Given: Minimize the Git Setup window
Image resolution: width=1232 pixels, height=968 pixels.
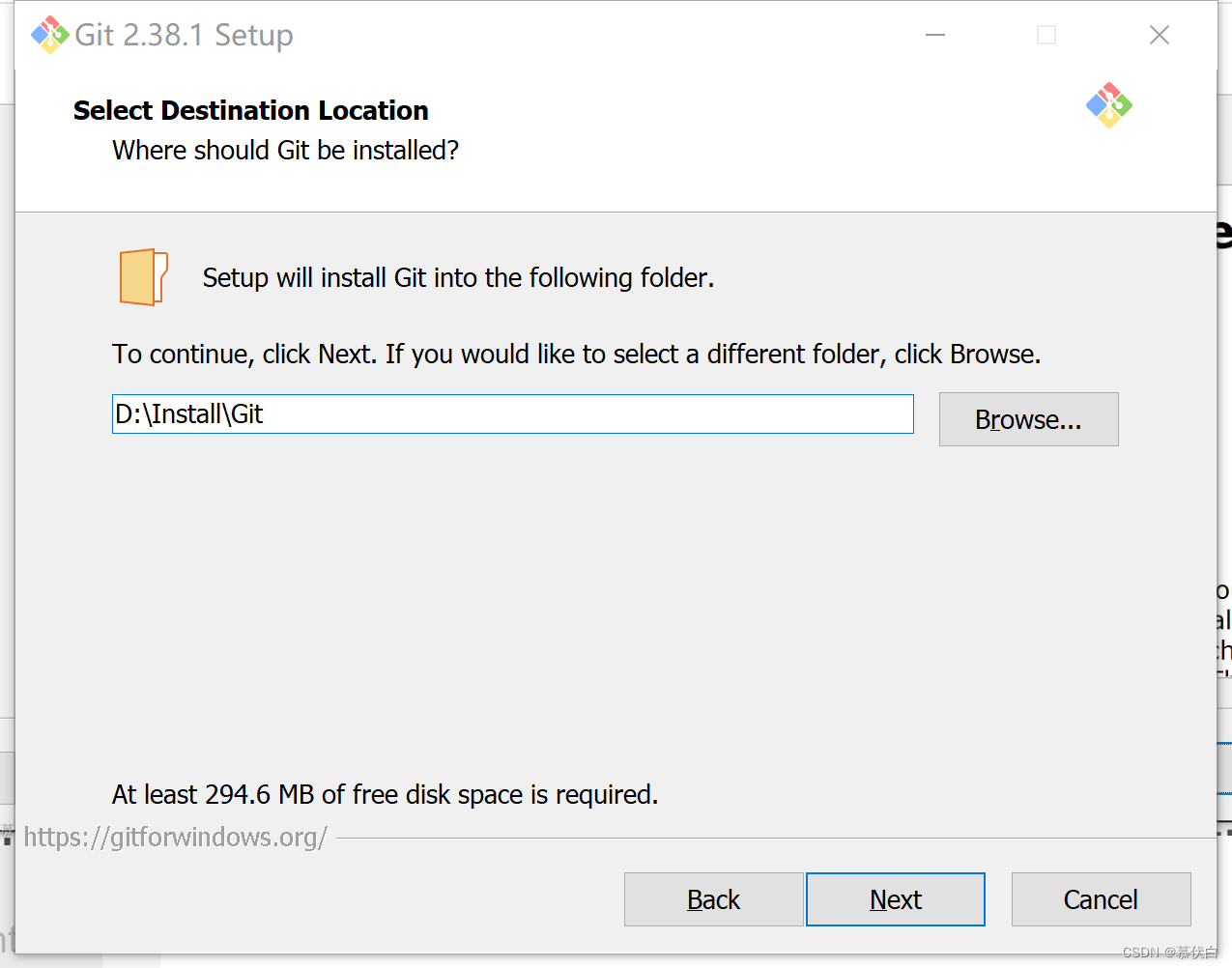Looking at the screenshot, I should [934, 35].
